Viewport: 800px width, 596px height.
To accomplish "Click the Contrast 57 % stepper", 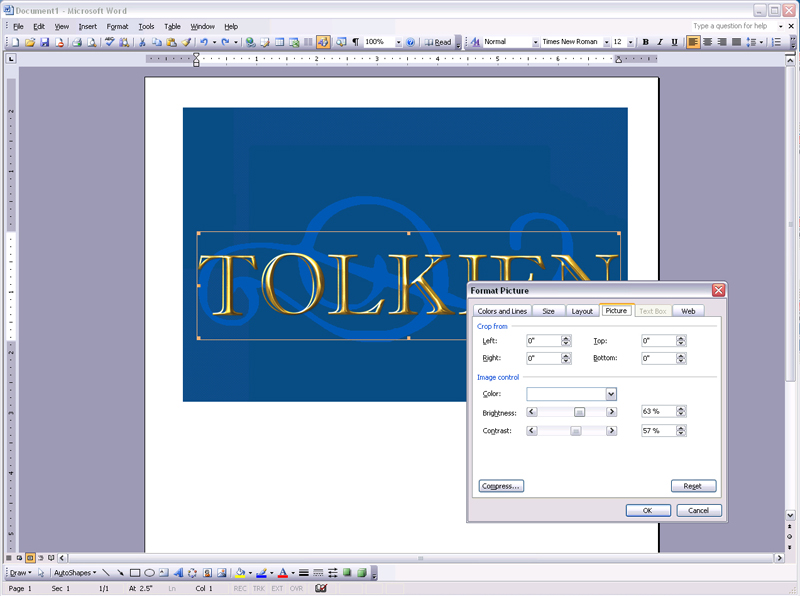I will (681, 431).
